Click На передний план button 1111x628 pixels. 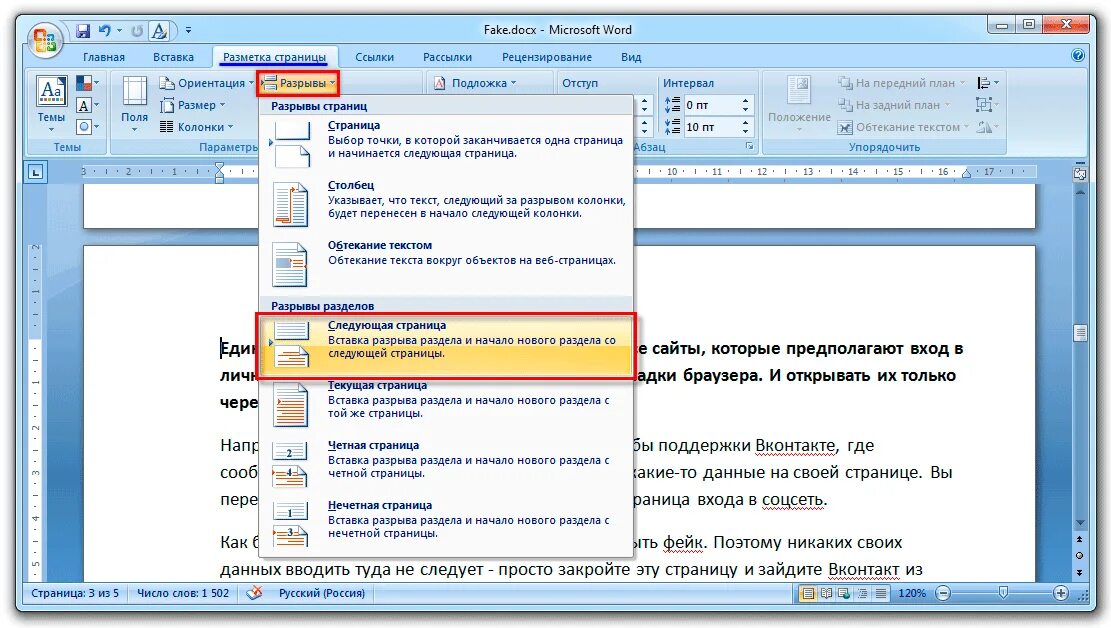[x=901, y=83]
